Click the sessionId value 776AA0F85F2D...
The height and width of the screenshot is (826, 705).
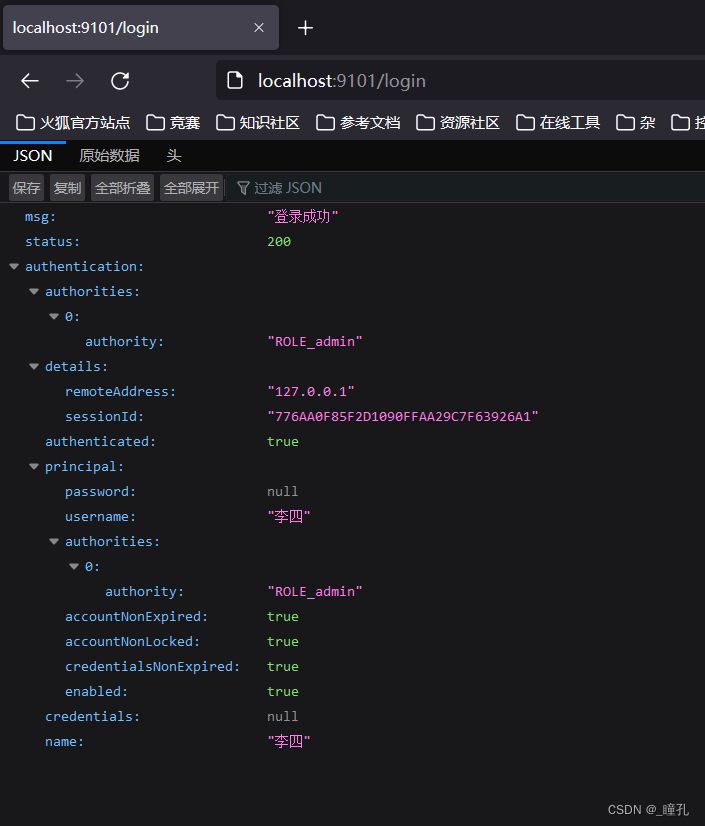[x=403, y=417]
